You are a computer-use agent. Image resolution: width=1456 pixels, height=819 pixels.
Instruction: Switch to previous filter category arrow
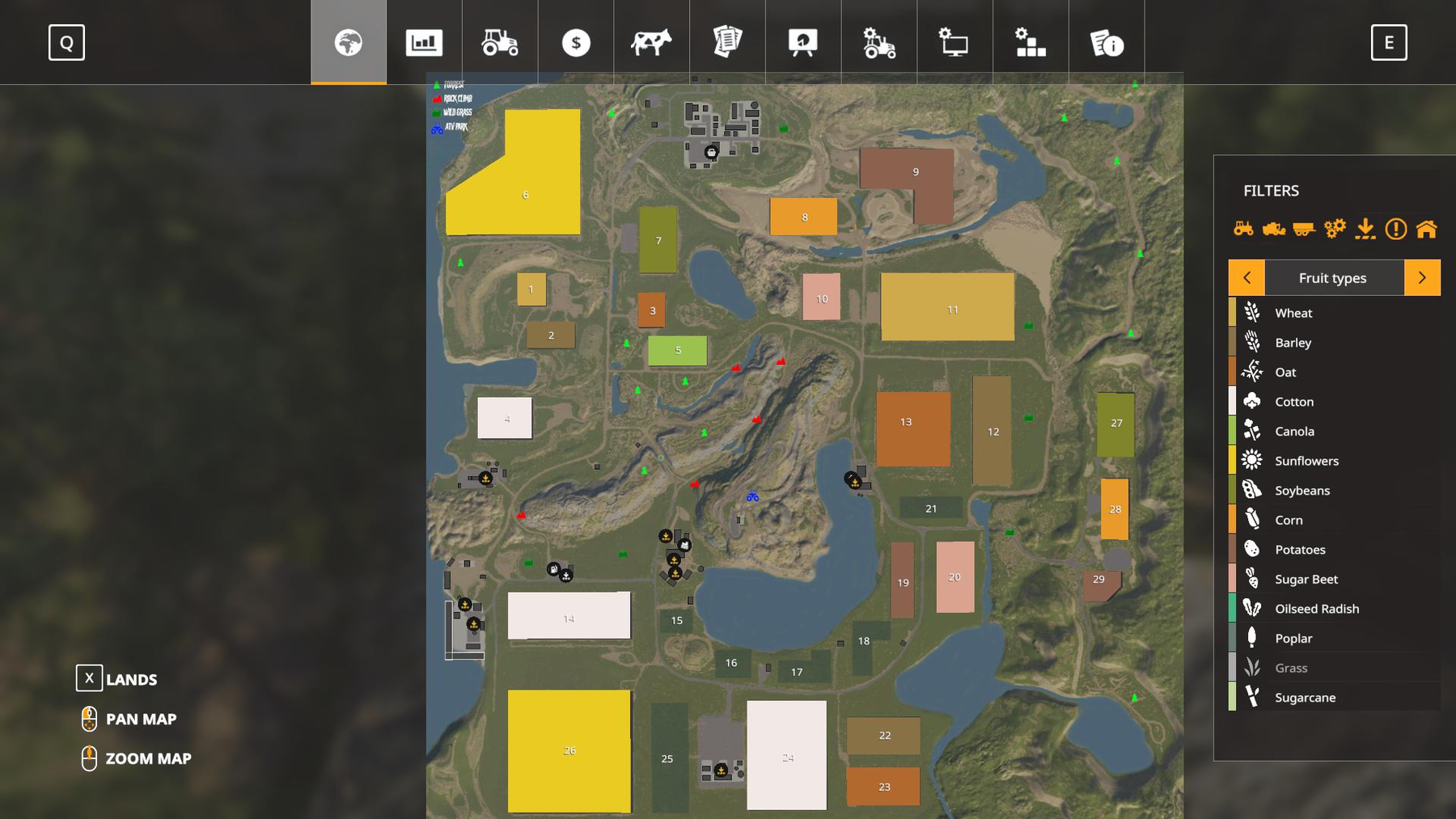[1246, 277]
